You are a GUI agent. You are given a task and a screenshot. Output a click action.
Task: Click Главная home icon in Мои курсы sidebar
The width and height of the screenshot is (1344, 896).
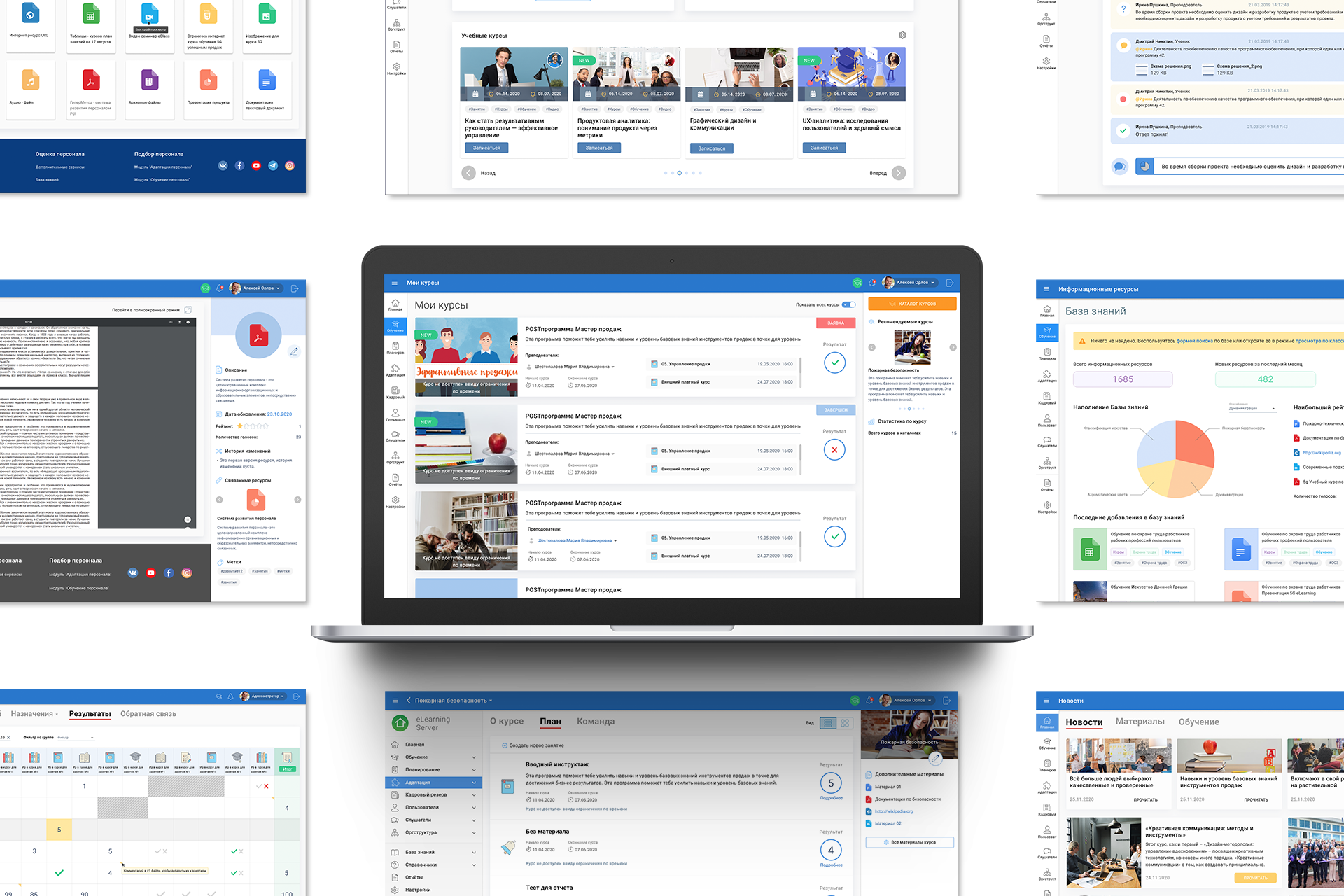pos(395,305)
